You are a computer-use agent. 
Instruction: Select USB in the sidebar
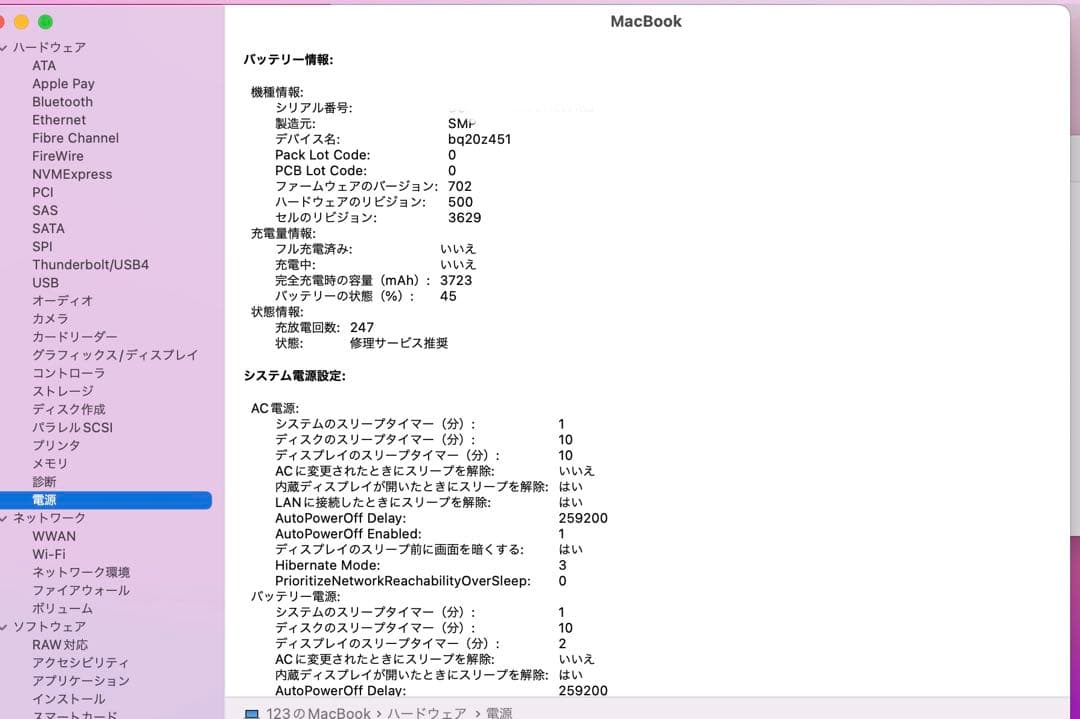[x=45, y=282]
